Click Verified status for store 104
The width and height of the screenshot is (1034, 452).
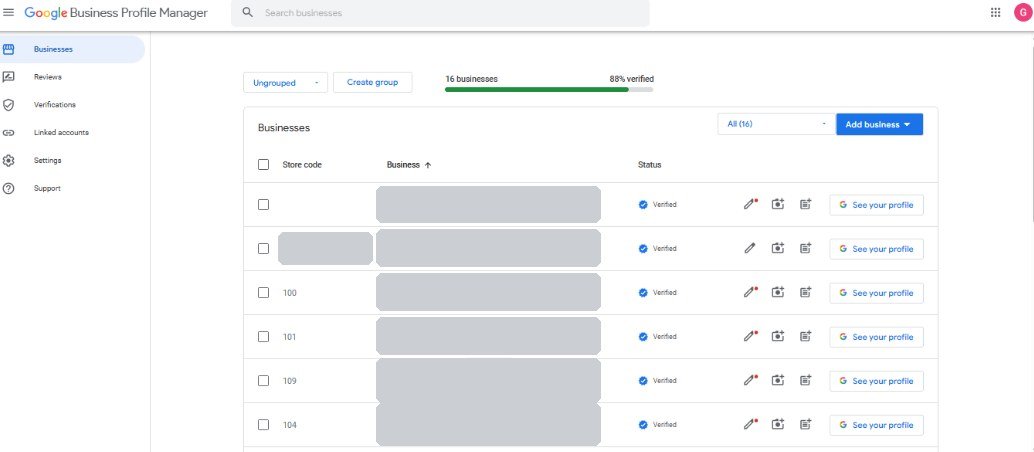(657, 425)
